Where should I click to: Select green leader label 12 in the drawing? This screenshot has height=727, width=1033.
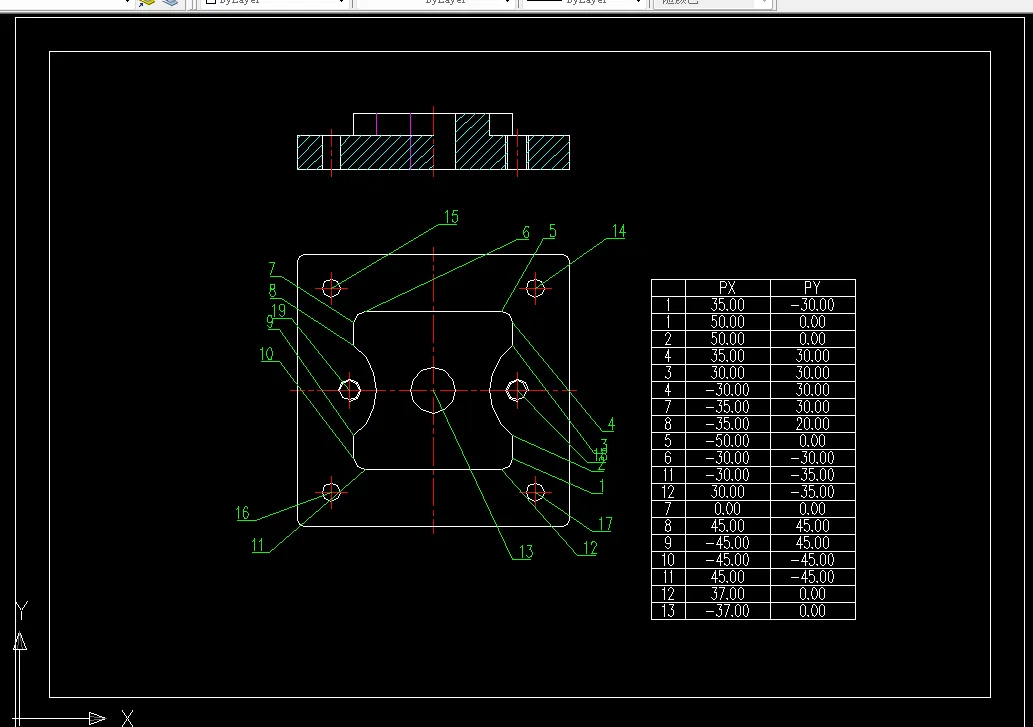590,548
